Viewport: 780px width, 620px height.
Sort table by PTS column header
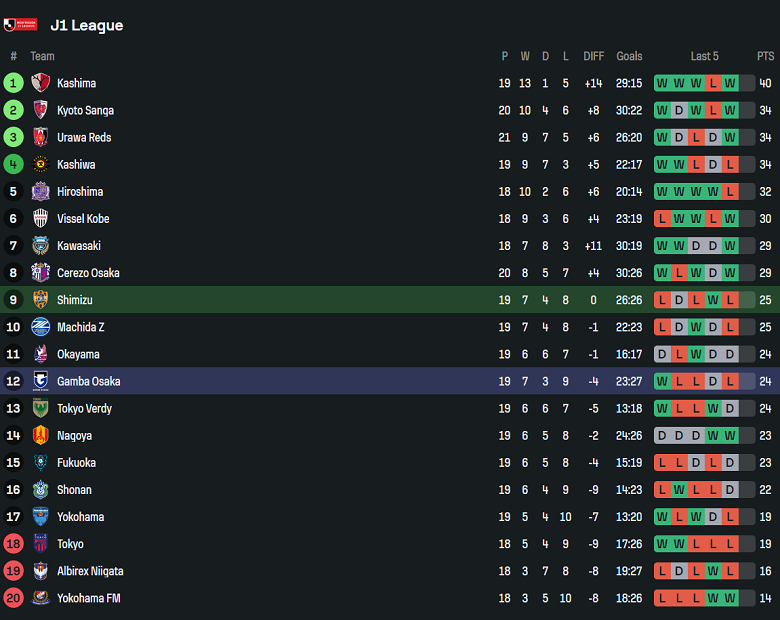766,56
